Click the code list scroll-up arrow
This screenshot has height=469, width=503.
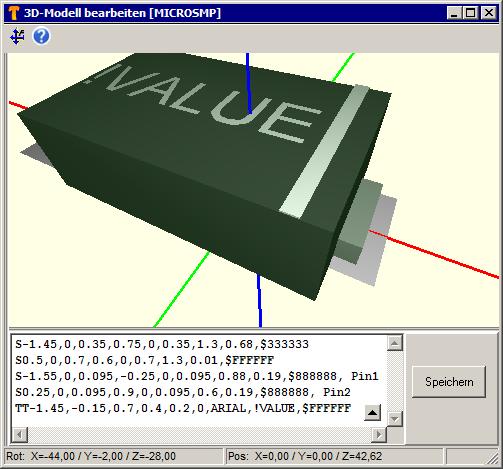coord(395,343)
